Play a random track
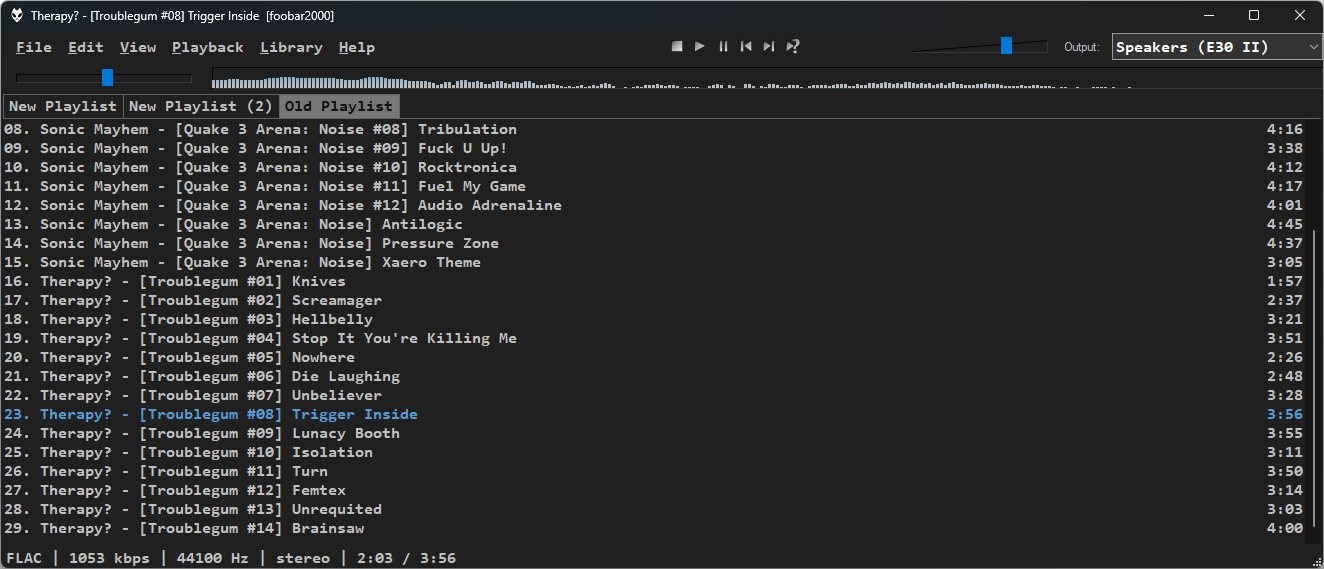The width and height of the screenshot is (1324, 569). (793, 47)
